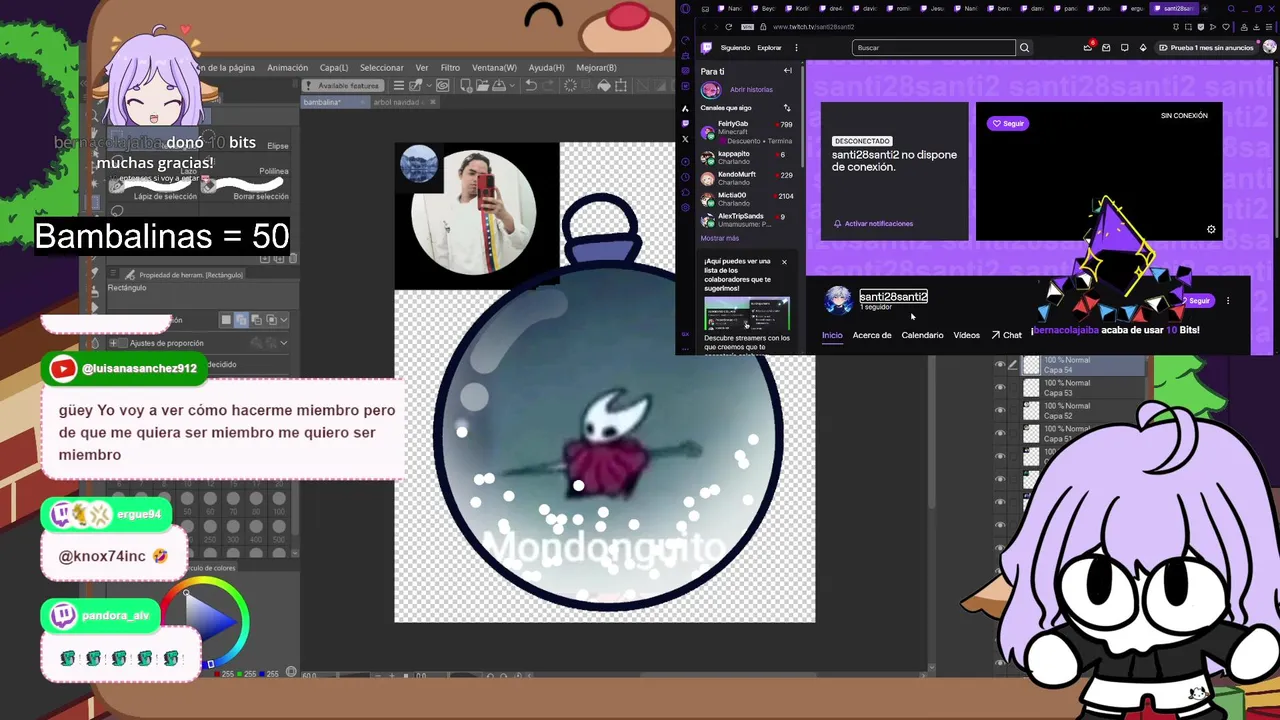Click the Twitch logo home icon

(x=706, y=48)
